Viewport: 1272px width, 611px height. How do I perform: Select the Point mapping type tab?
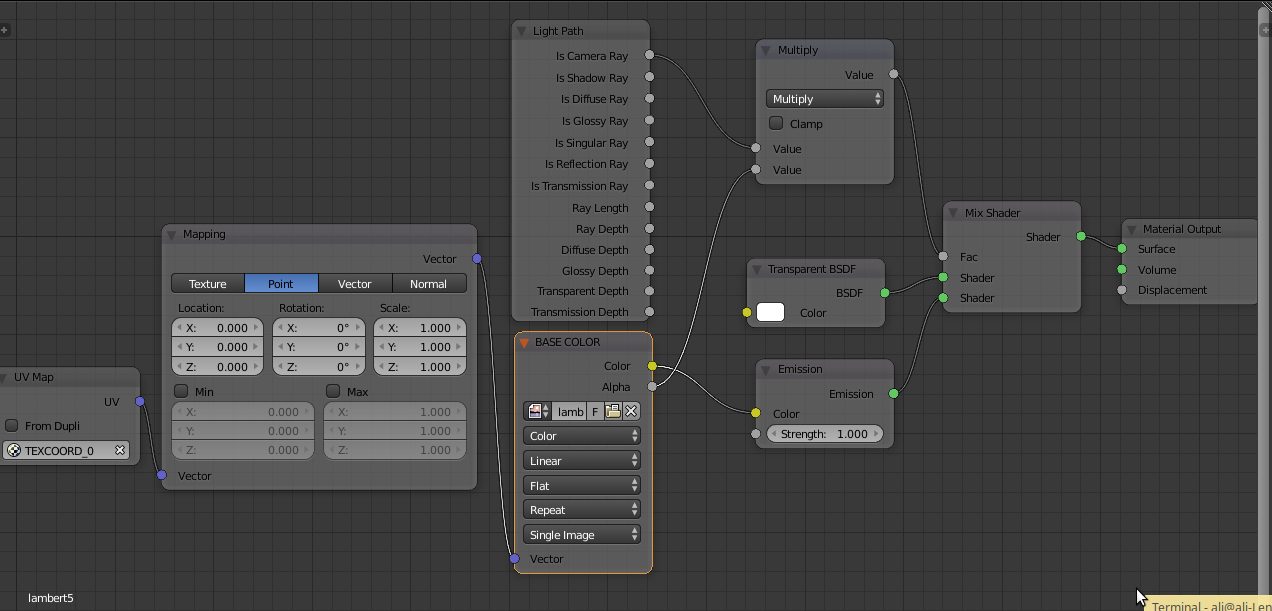282,283
